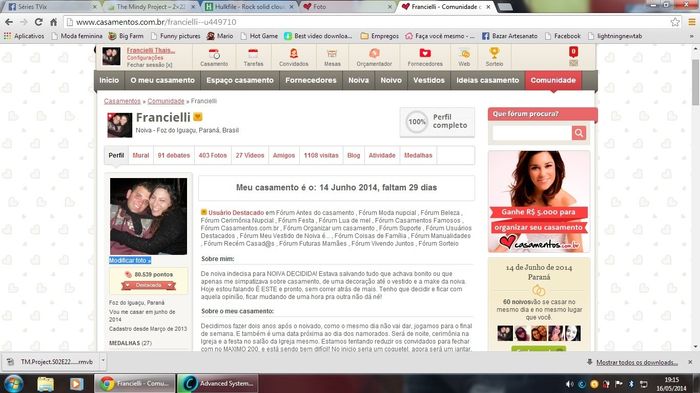The width and height of the screenshot is (700, 393).
Task: Open Francielli Thais account link
Action: coord(151,50)
